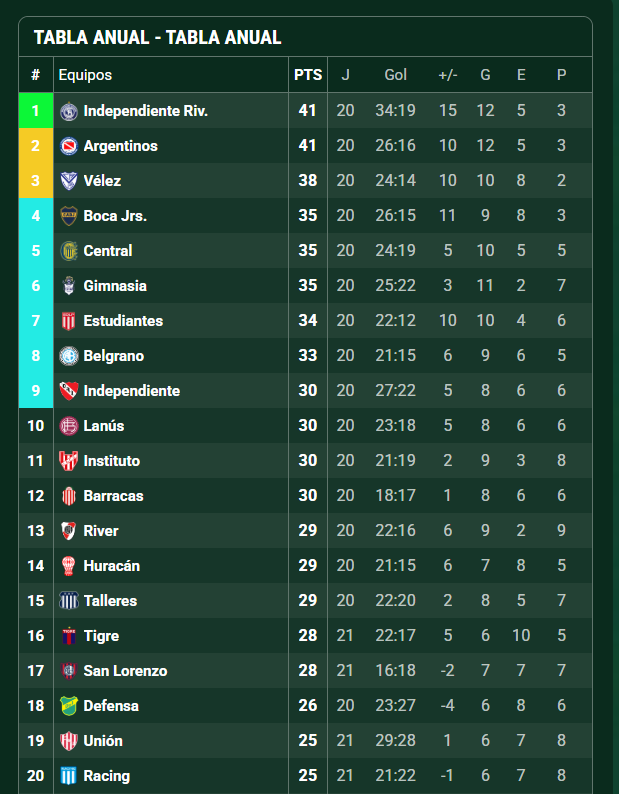Select the Racing light-blue striped crest
The width and height of the screenshot is (619, 794).
tap(68, 776)
